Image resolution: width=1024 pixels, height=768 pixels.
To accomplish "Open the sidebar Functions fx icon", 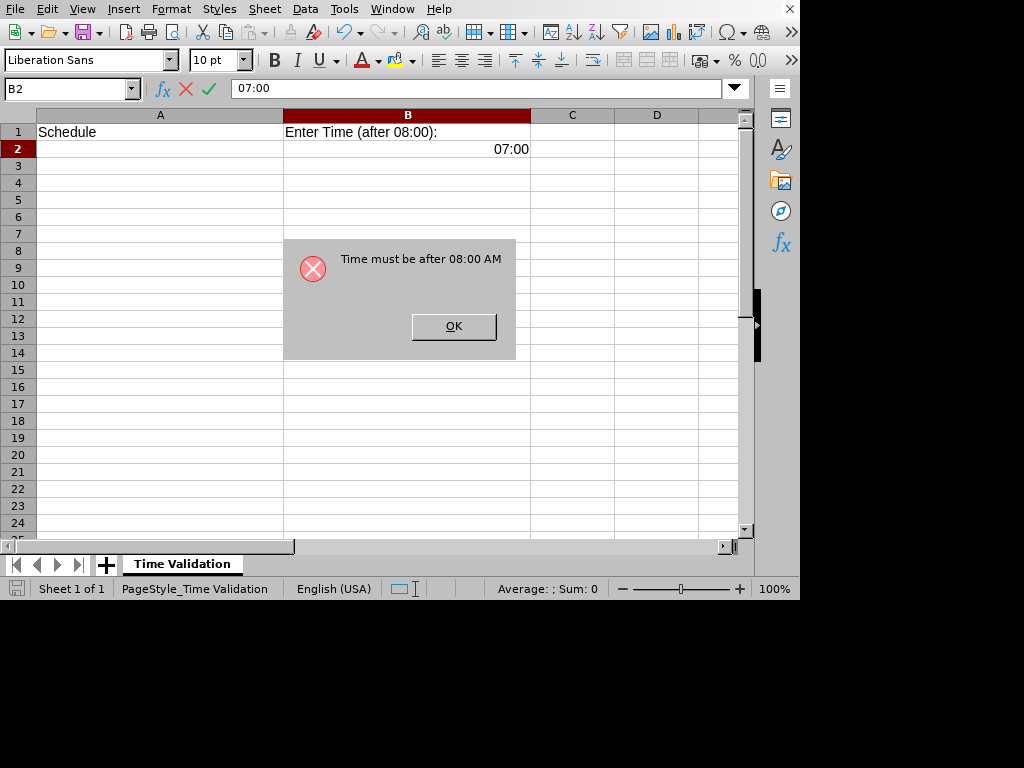I will [781, 243].
